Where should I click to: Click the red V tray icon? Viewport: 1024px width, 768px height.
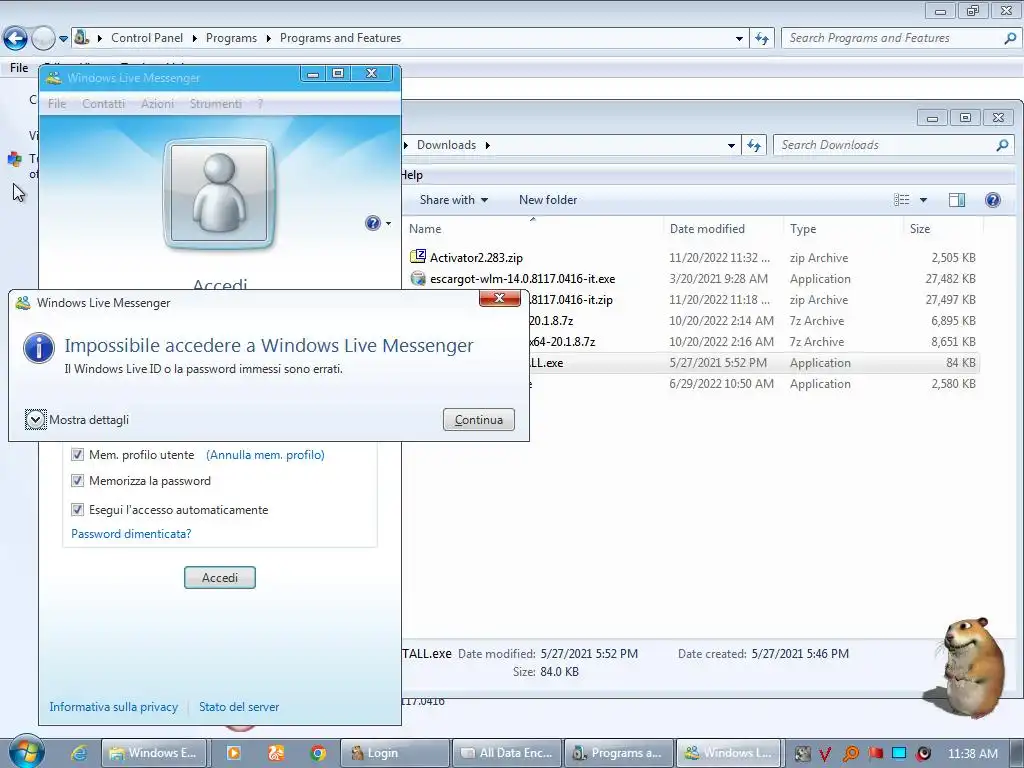point(825,754)
